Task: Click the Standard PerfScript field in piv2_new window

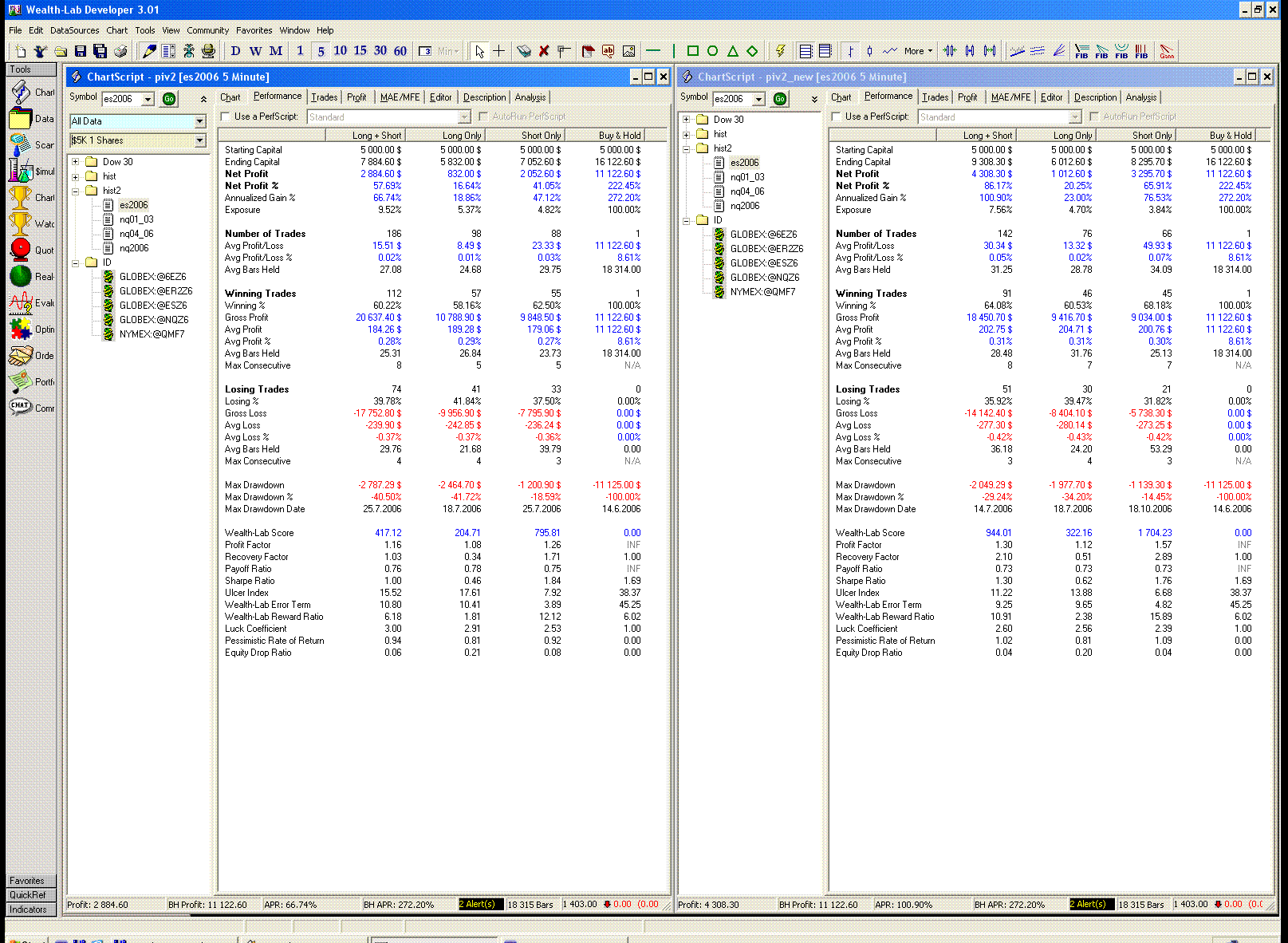Action: (x=1000, y=117)
